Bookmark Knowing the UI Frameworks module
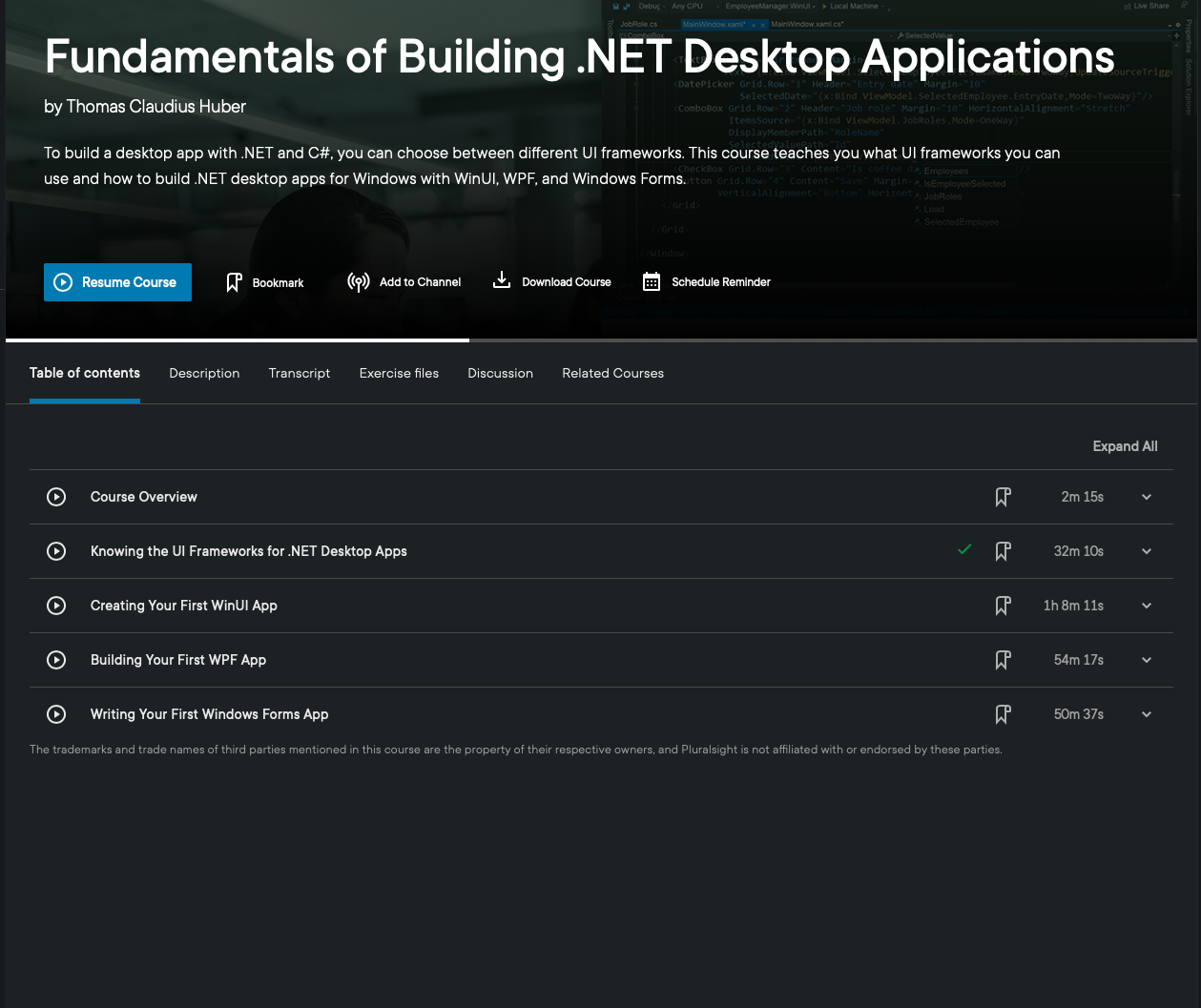 point(1003,551)
